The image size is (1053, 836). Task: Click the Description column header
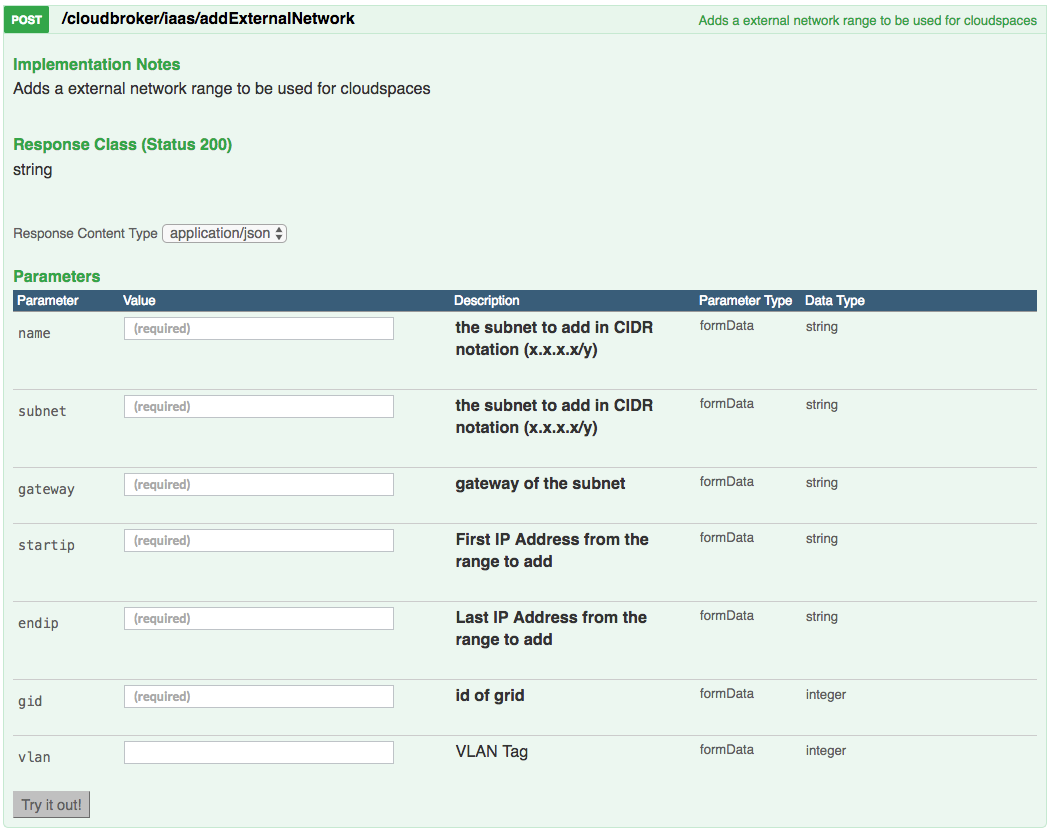click(x=487, y=301)
